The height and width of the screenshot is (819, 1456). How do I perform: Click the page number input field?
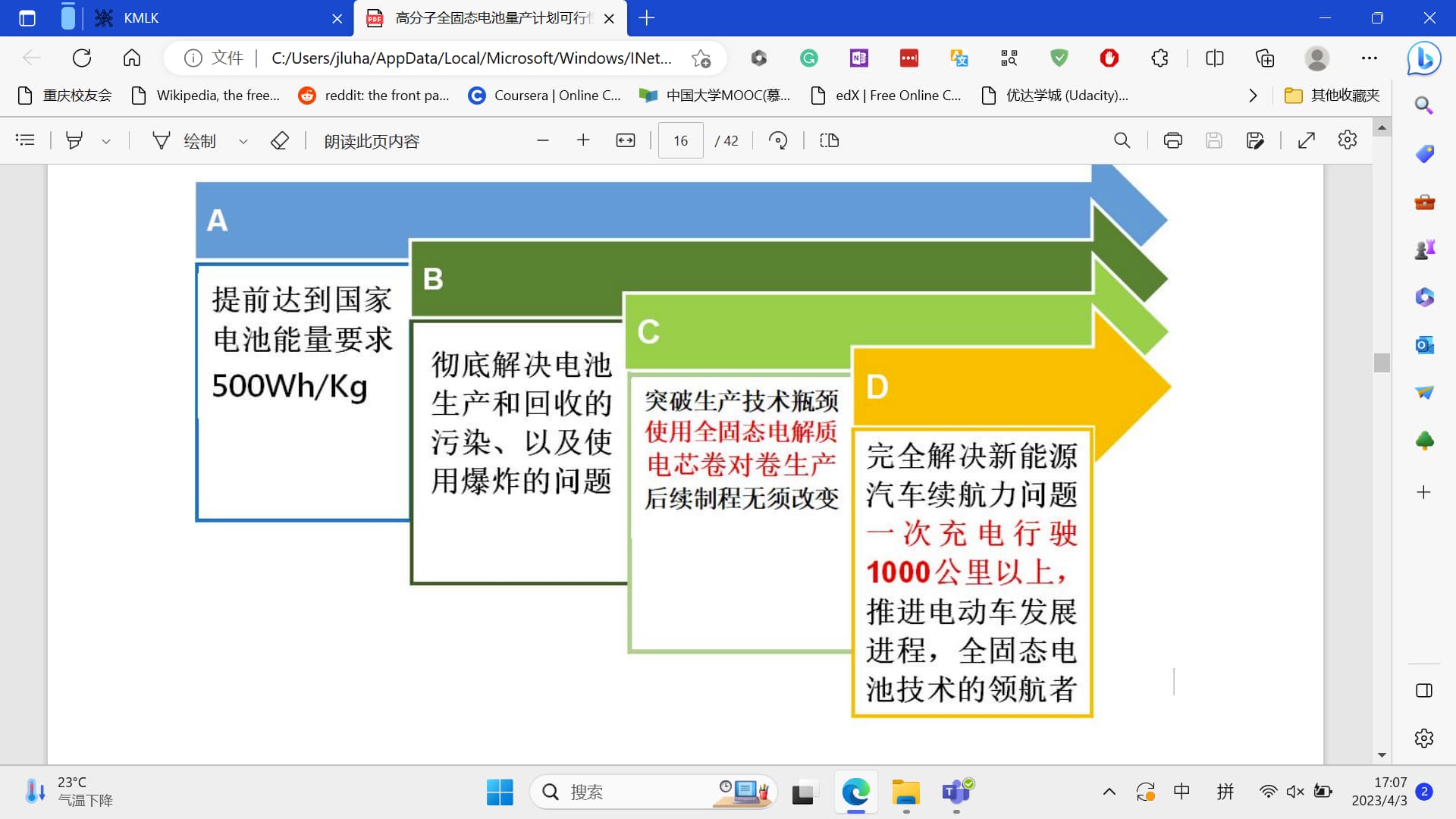680,140
